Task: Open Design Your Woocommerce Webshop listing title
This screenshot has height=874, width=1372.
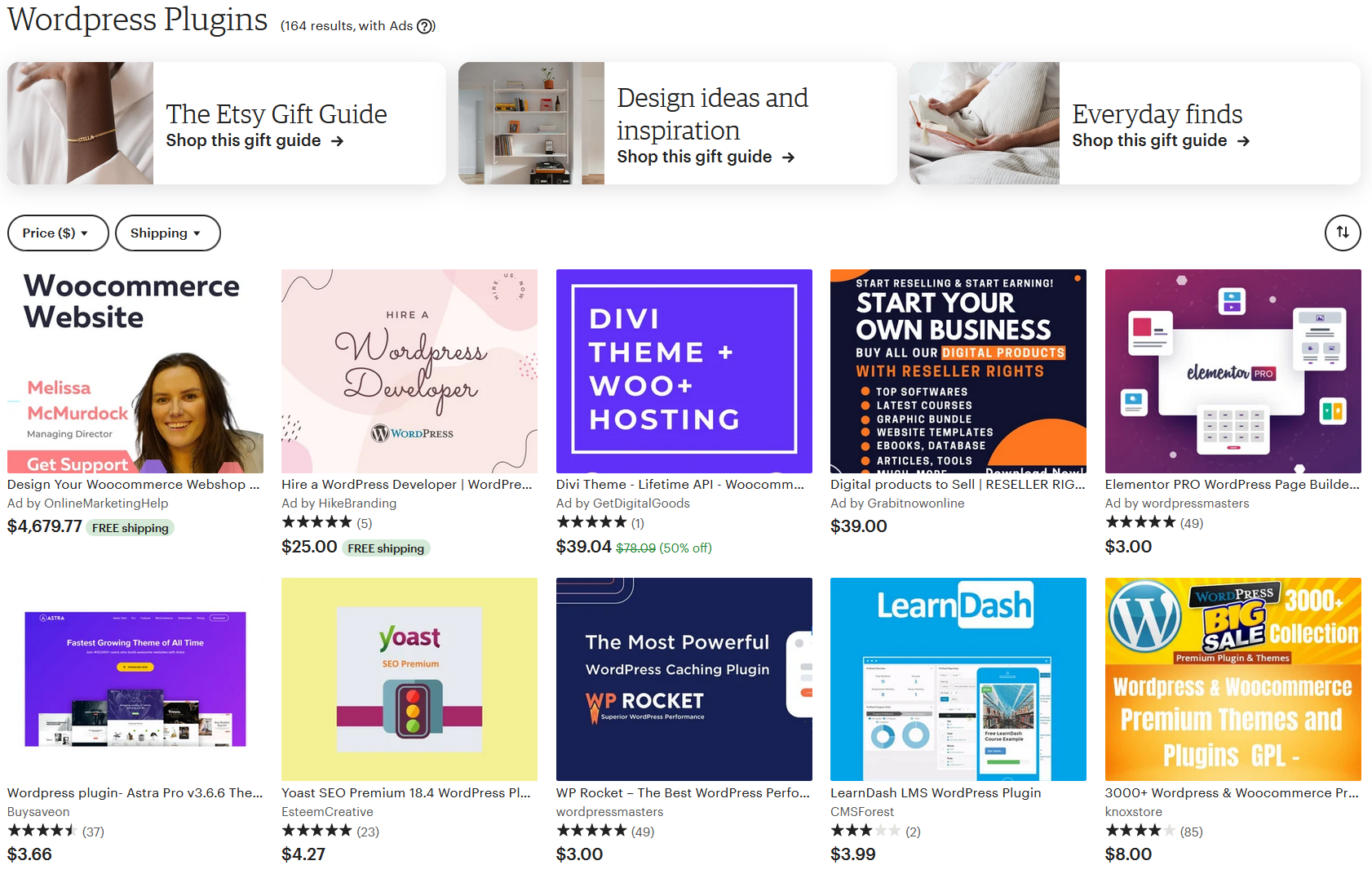Action: (134, 484)
